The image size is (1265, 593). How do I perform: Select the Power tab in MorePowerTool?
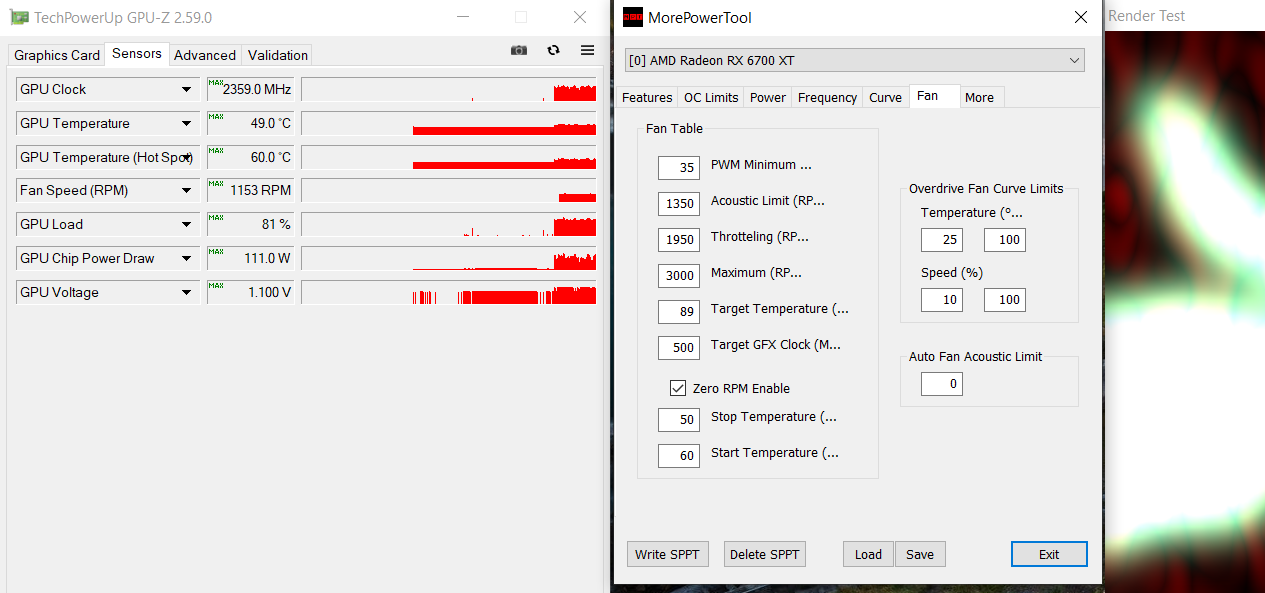click(768, 97)
